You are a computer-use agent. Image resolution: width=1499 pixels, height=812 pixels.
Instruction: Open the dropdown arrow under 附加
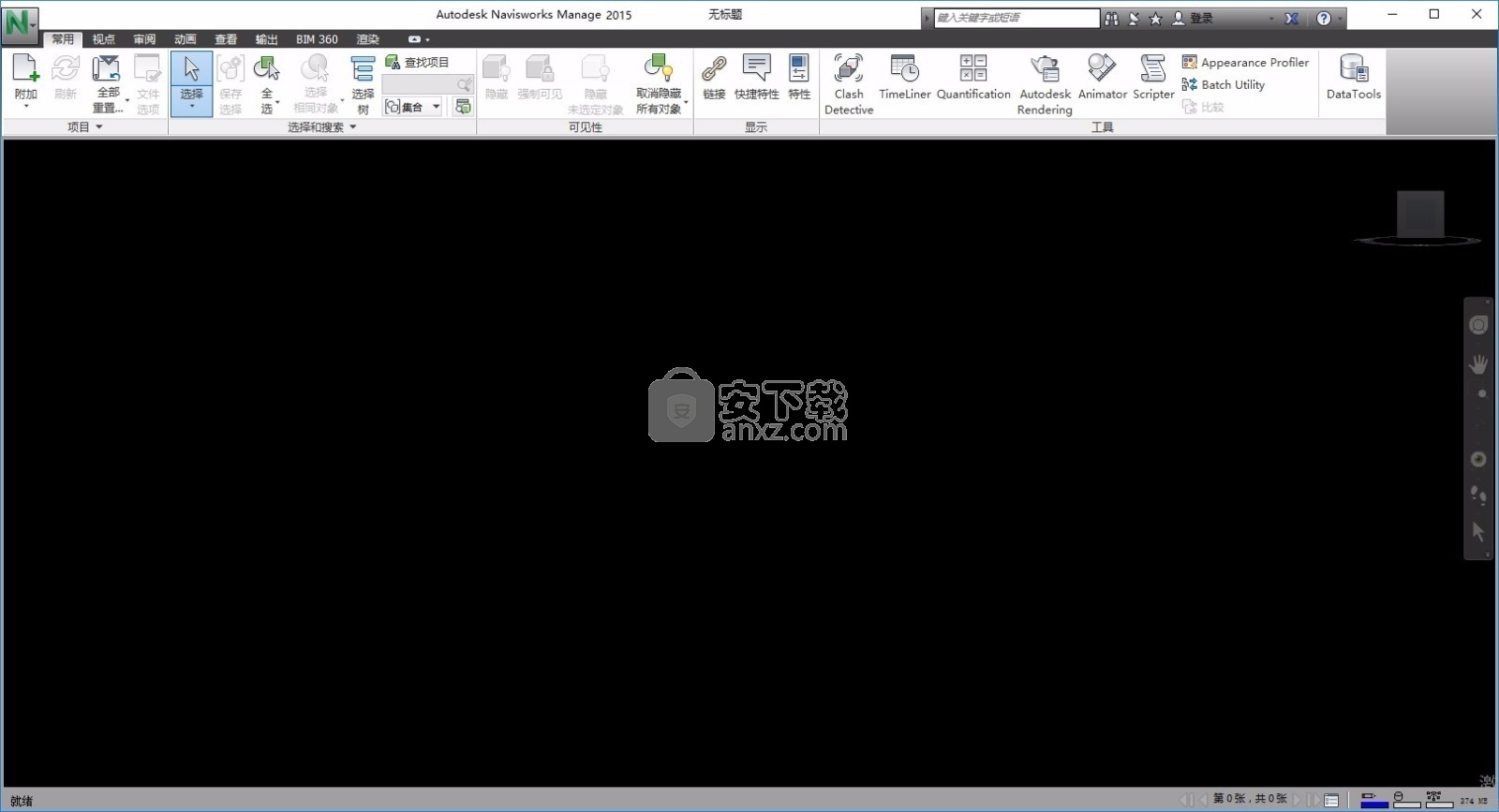25,106
